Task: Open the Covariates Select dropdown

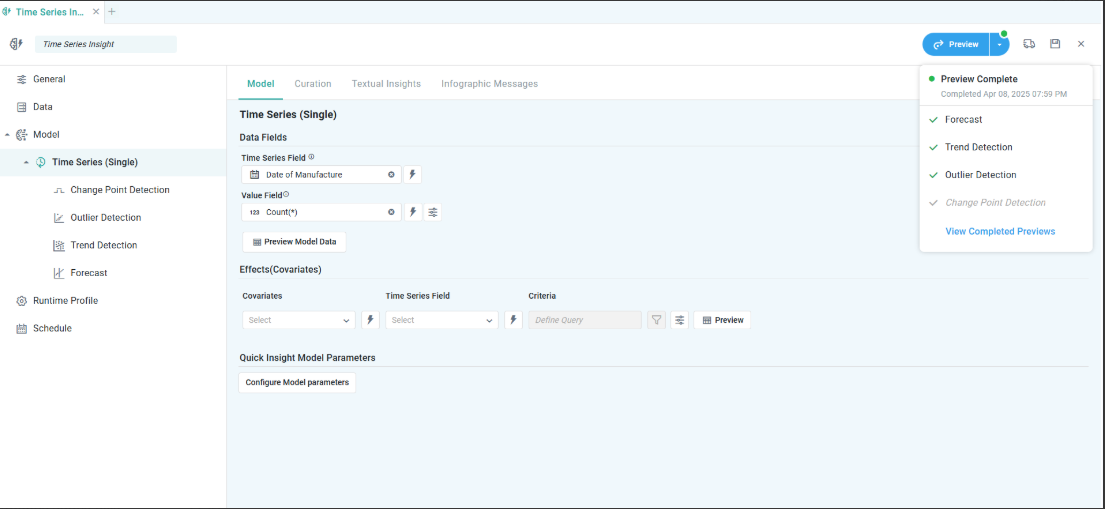Action: [298, 320]
